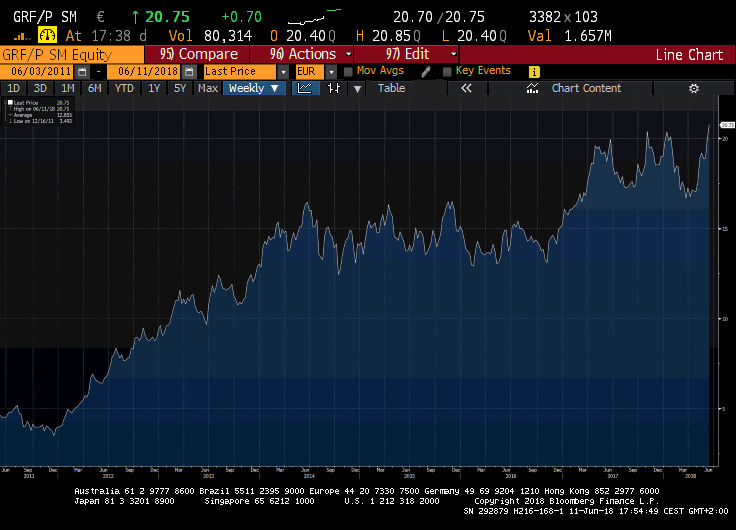
Task: Click the 20.70 / 20.75 bid-ask quote
Action: coord(438,17)
